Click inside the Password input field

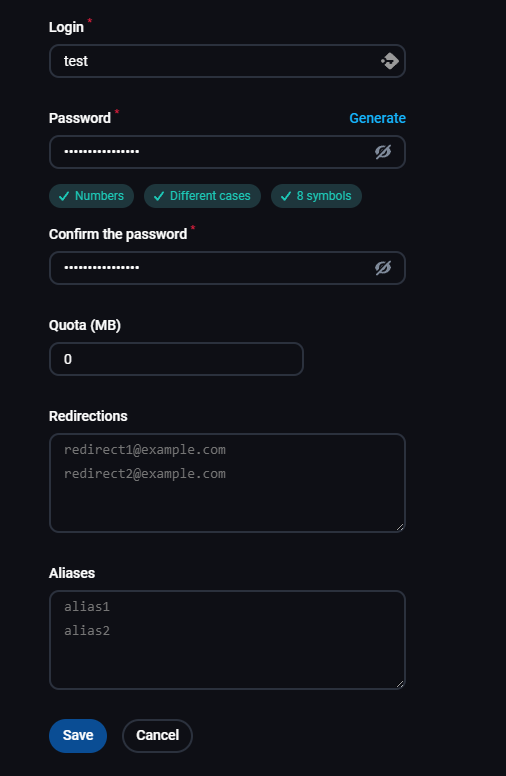[227, 152]
